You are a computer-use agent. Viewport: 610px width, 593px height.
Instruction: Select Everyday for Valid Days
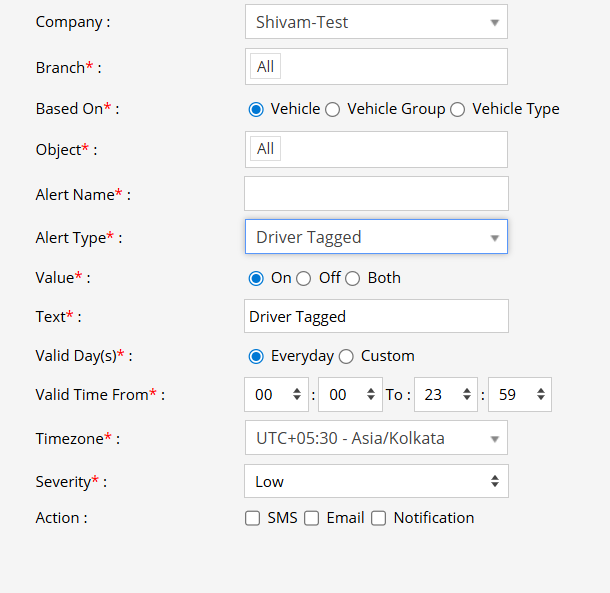click(x=256, y=356)
